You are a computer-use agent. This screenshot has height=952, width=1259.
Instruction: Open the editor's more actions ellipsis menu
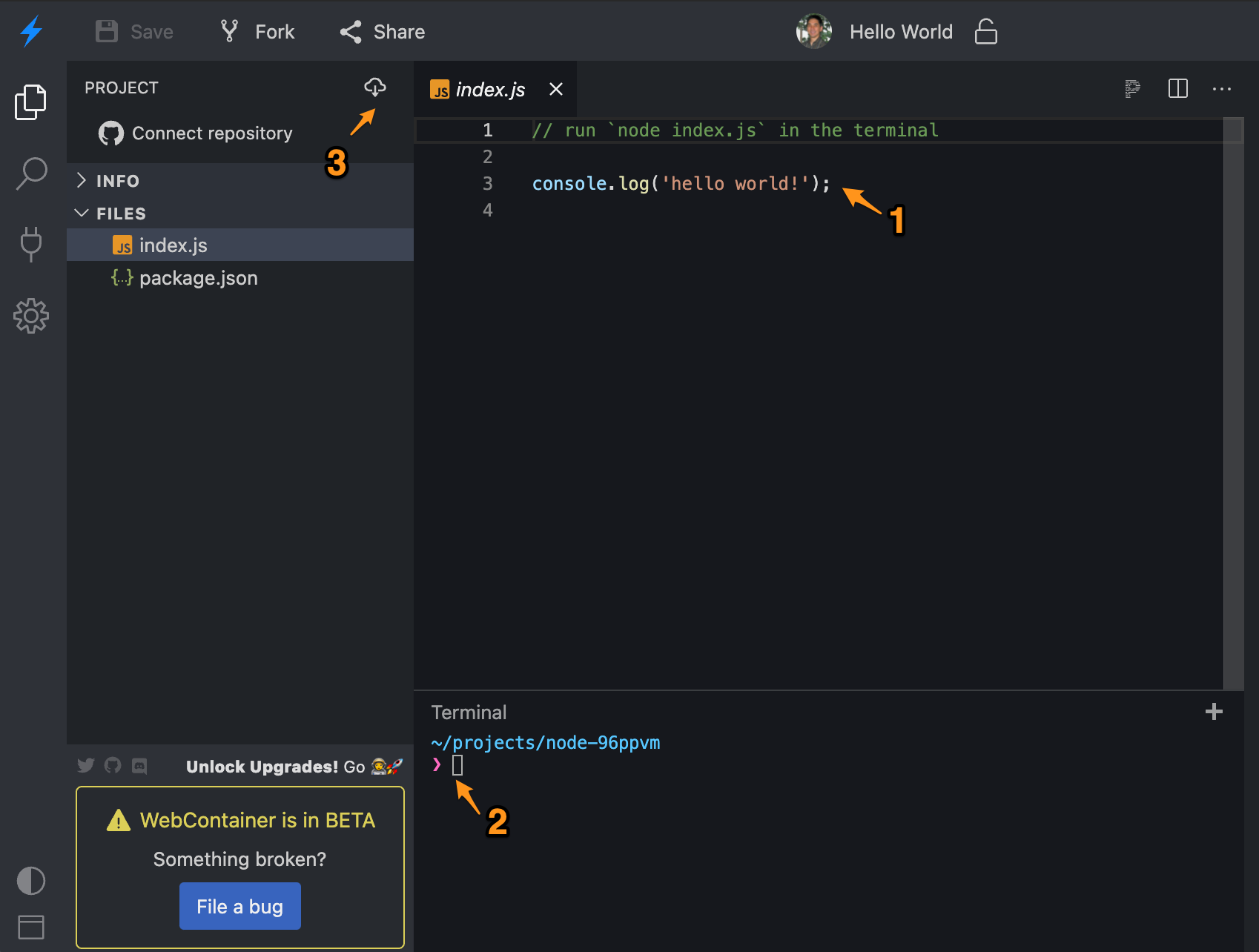pyautogui.click(x=1221, y=89)
